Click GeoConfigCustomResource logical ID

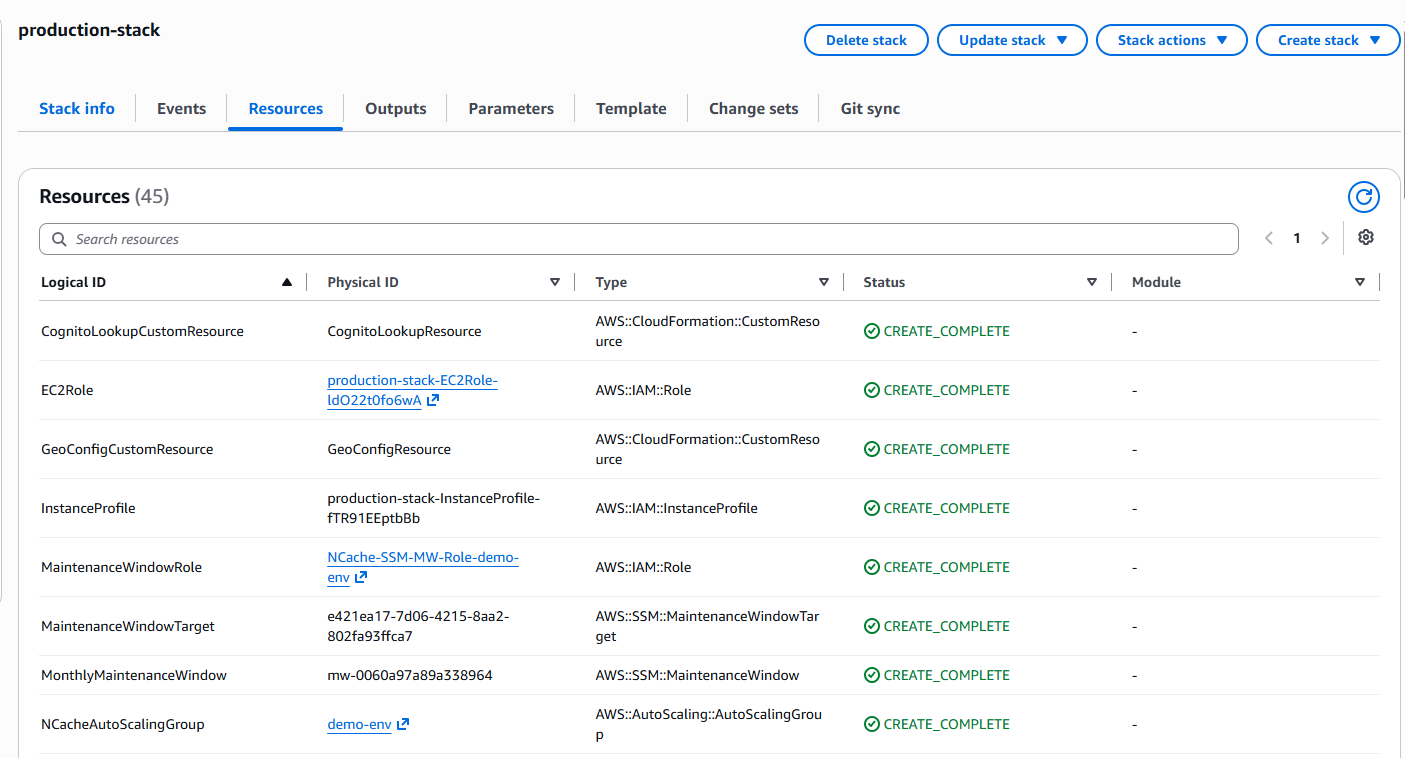point(127,449)
